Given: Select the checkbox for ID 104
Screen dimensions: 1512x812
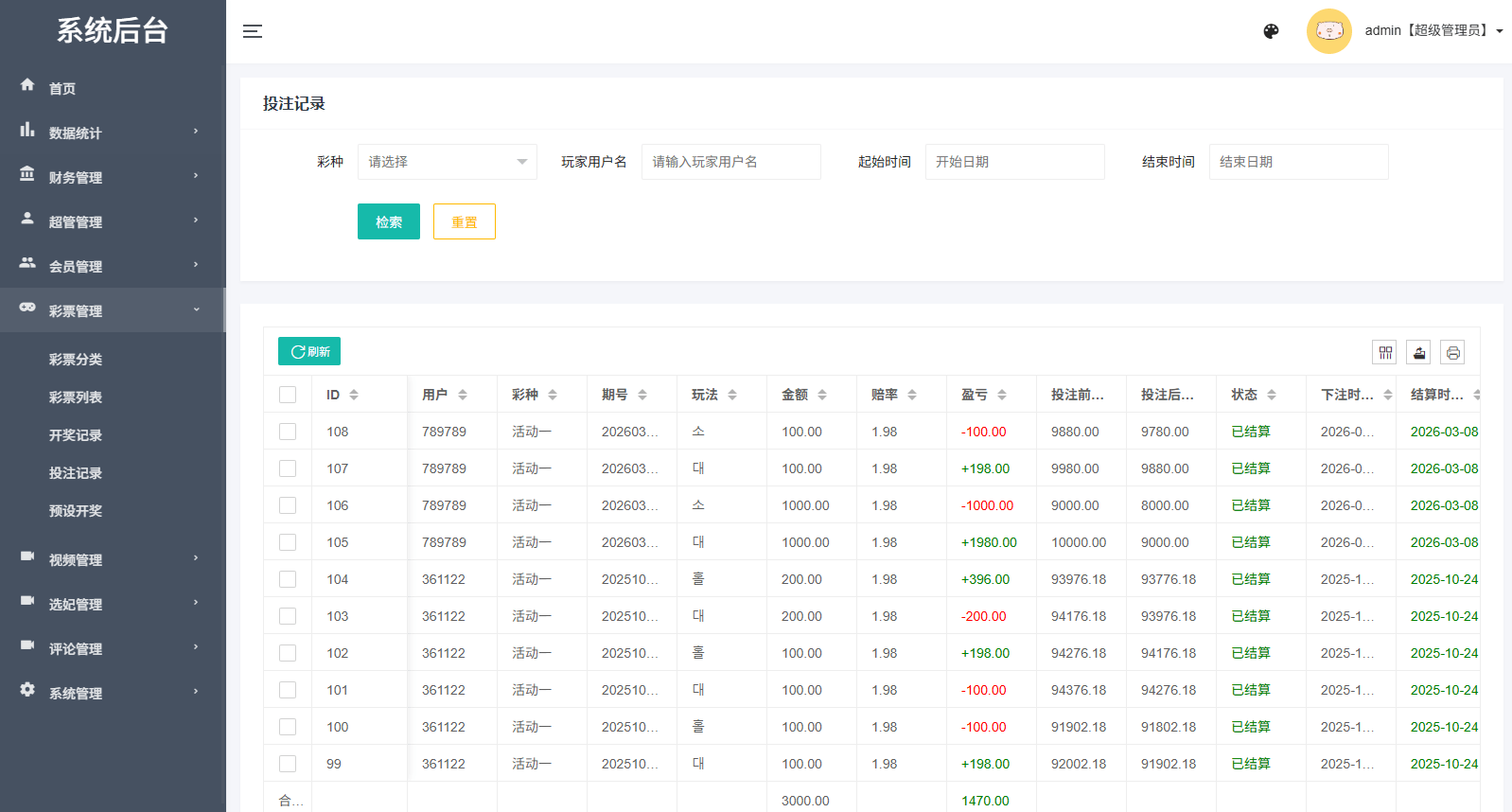Looking at the screenshot, I should point(288,579).
